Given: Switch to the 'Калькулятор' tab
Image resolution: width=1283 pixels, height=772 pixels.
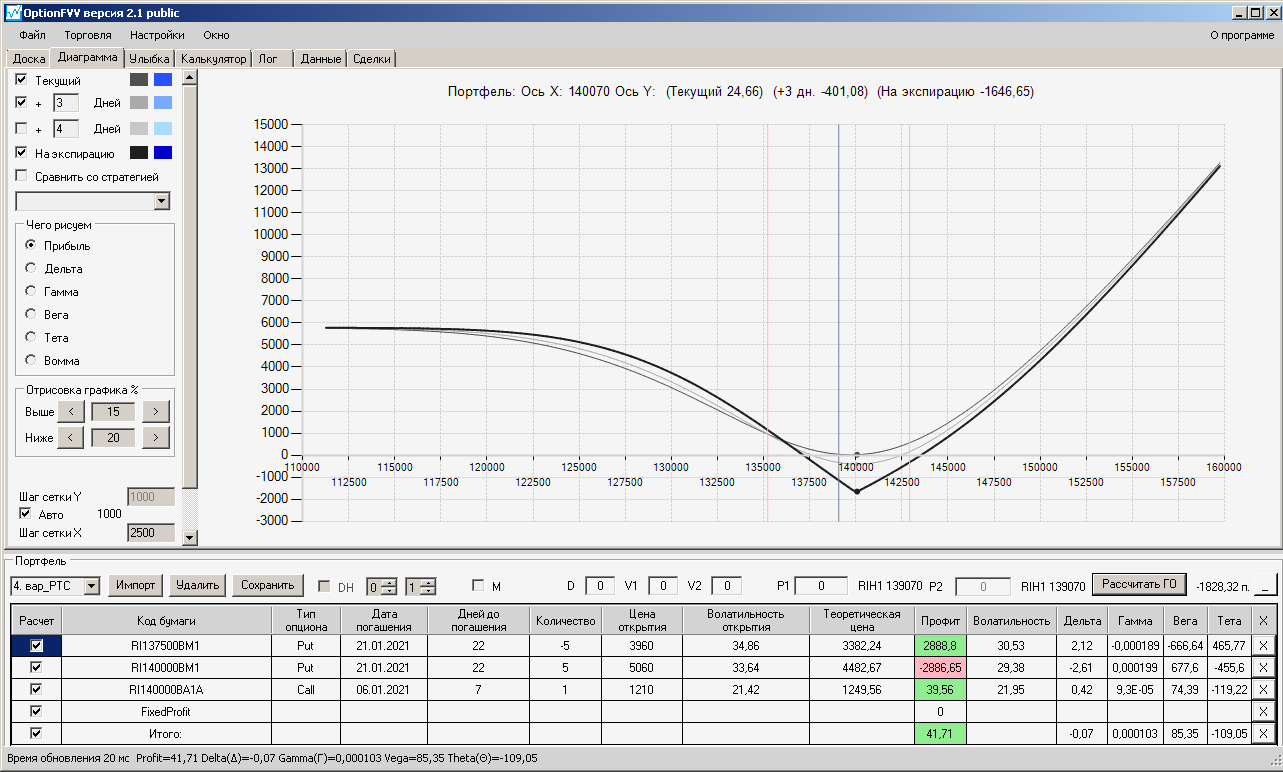Looking at the screenshot, I should (x=214, y=59).
